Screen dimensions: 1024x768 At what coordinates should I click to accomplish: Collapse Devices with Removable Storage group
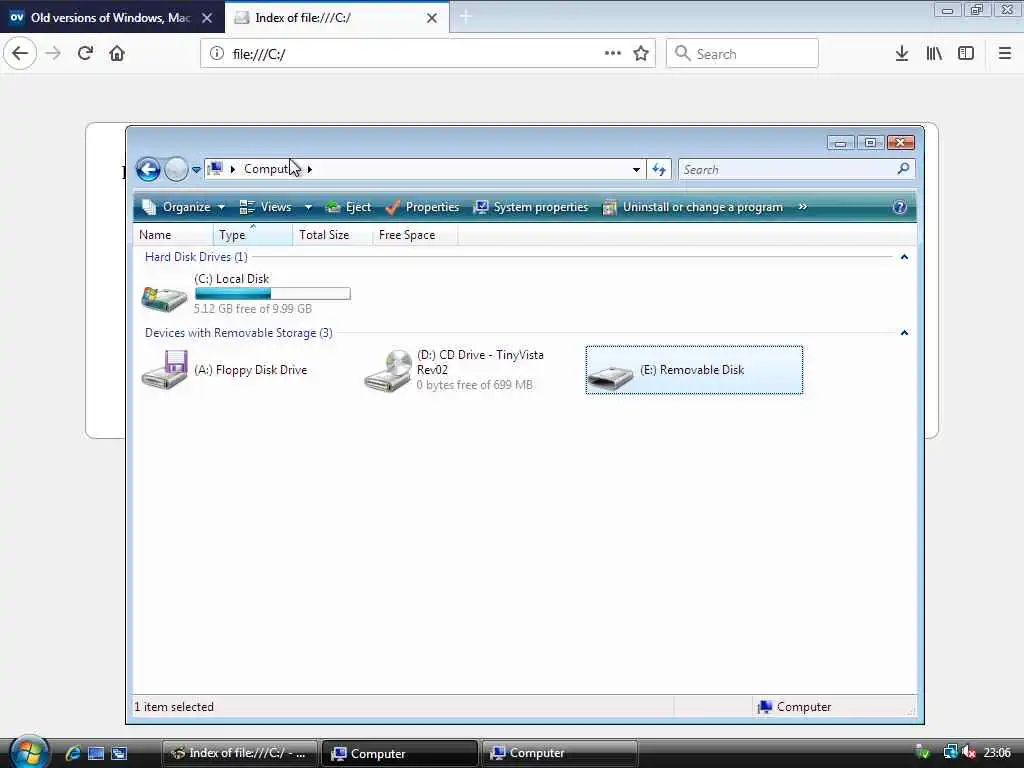click(904, 332)
